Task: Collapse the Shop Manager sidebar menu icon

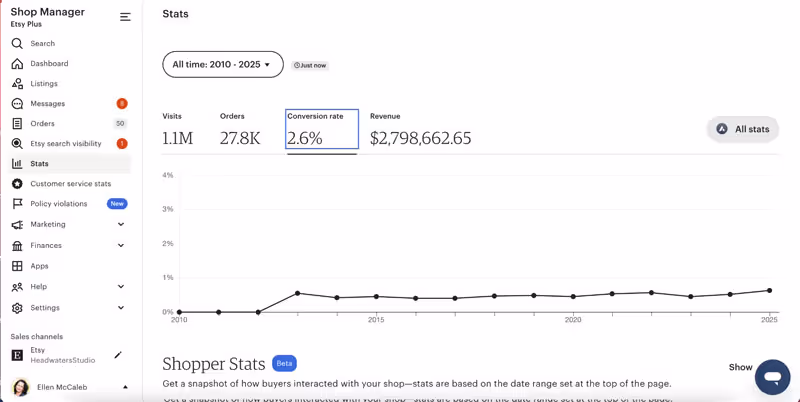Action: point(125,17)
